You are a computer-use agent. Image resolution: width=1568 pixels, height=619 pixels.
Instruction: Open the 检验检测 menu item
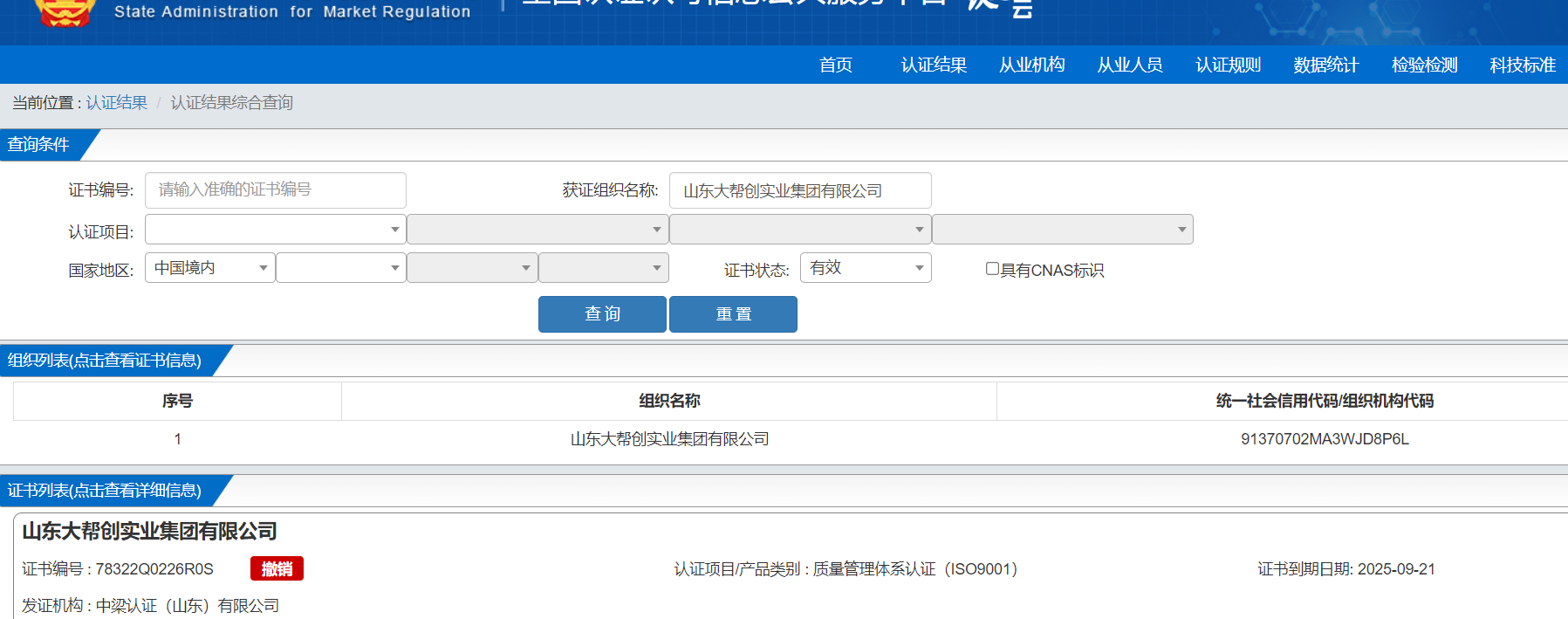coord(1425,65)
